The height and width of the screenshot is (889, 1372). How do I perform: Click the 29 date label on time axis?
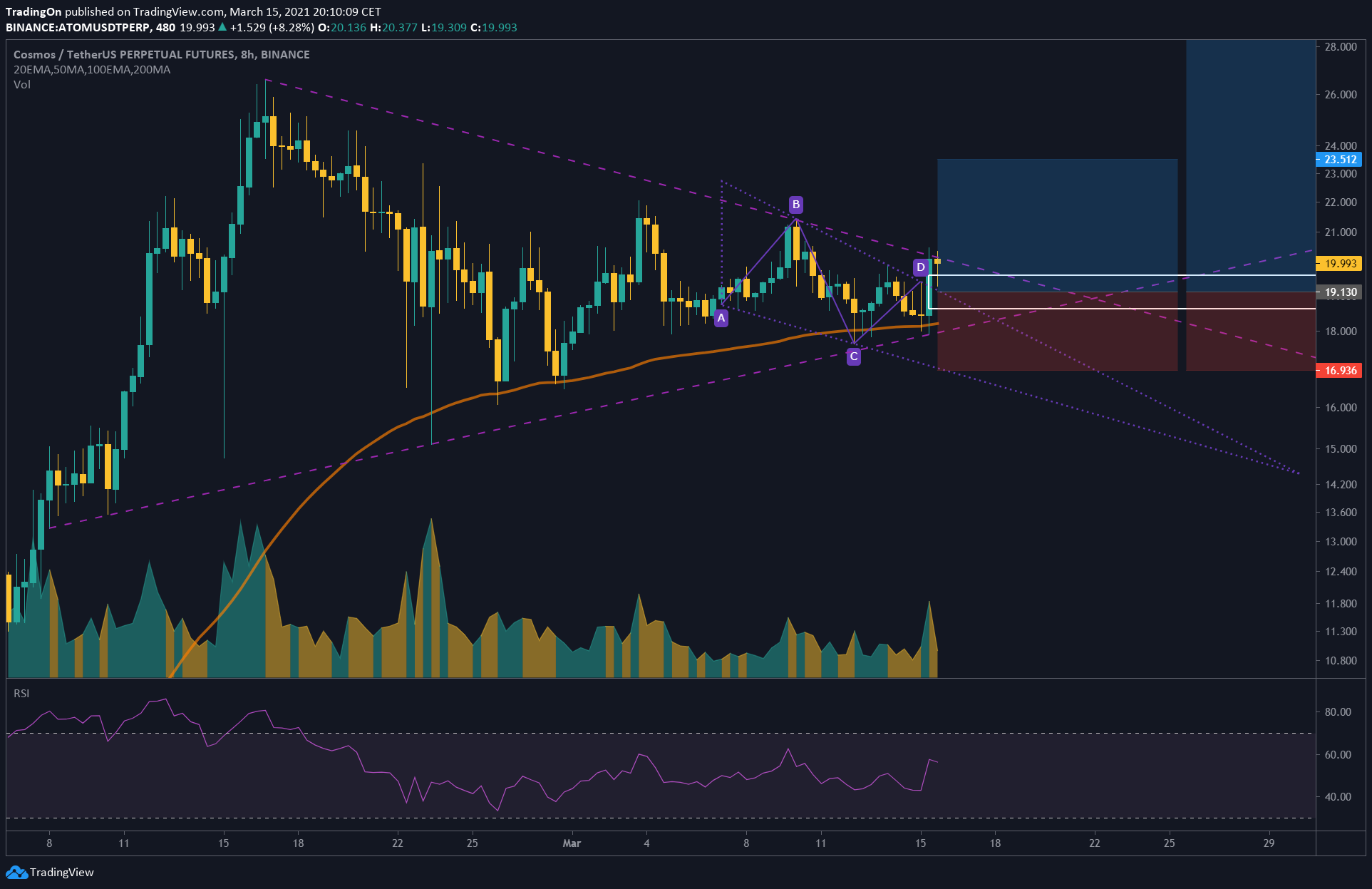[1269, 843]
